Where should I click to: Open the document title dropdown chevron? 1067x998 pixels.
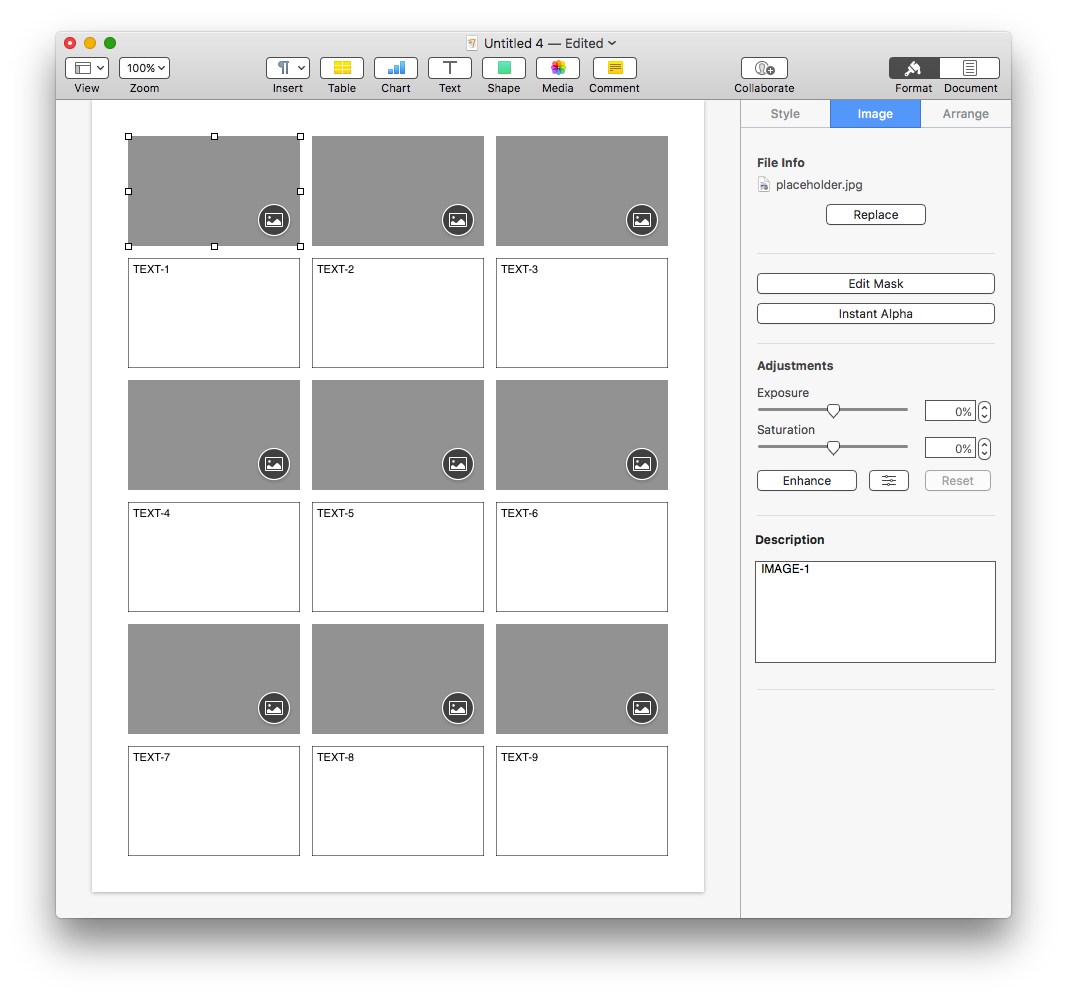612,43
